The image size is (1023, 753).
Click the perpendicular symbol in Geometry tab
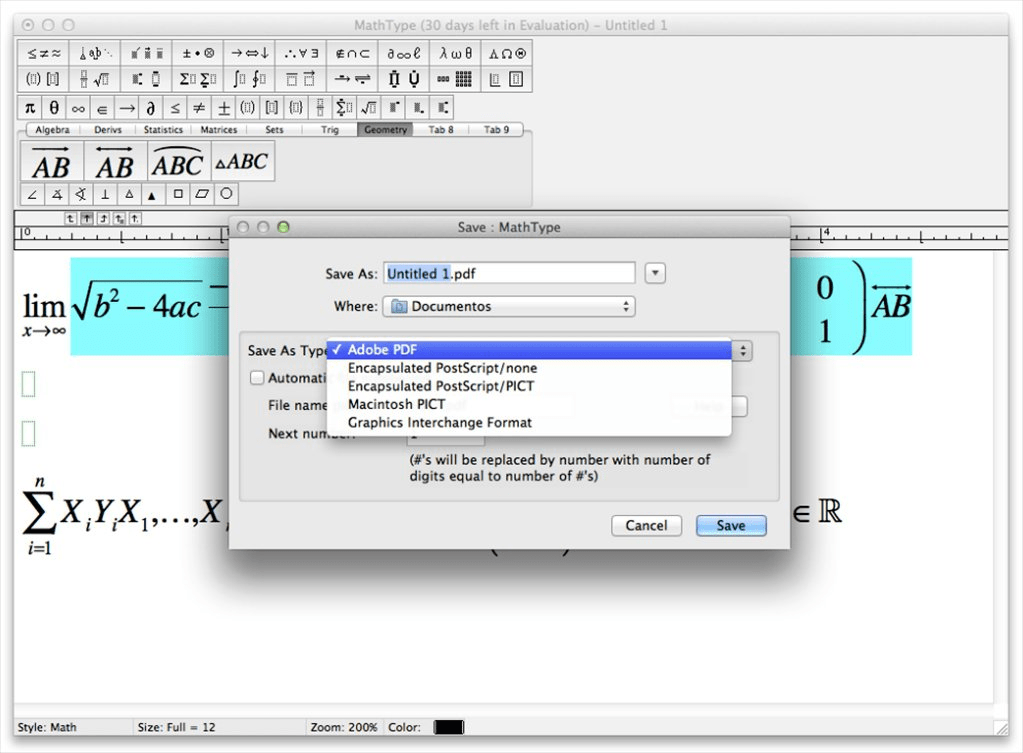(104, 194)
